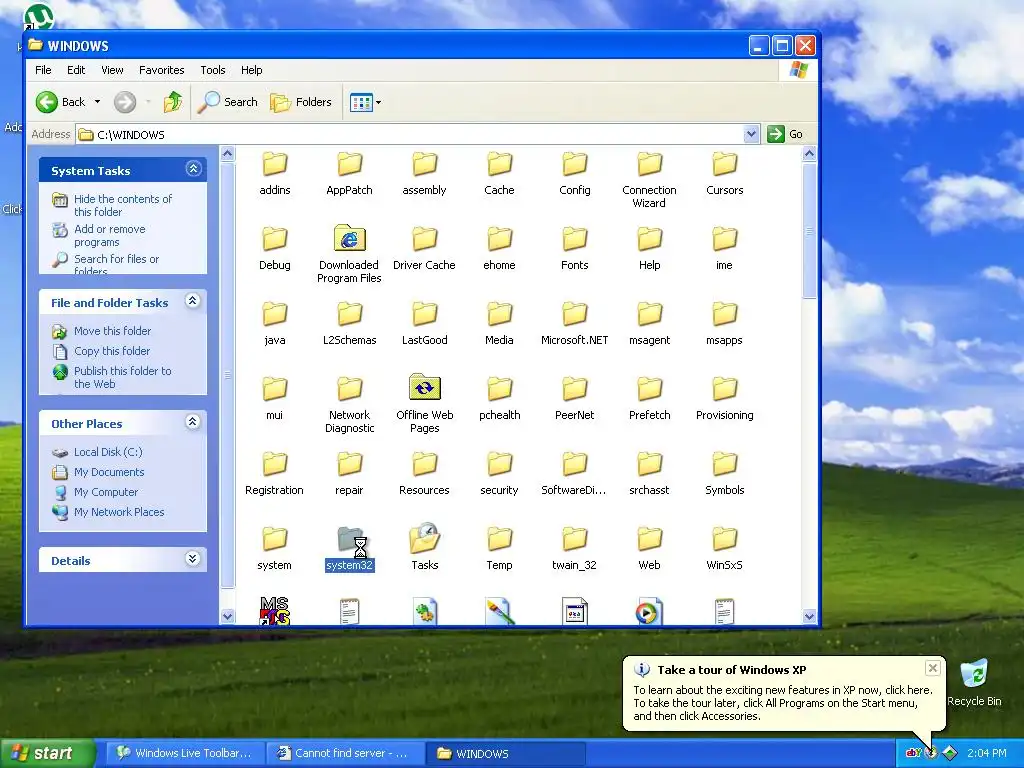1024x768 pixels.
Task: Select the AppPatch folder
Action: point(349,173)
